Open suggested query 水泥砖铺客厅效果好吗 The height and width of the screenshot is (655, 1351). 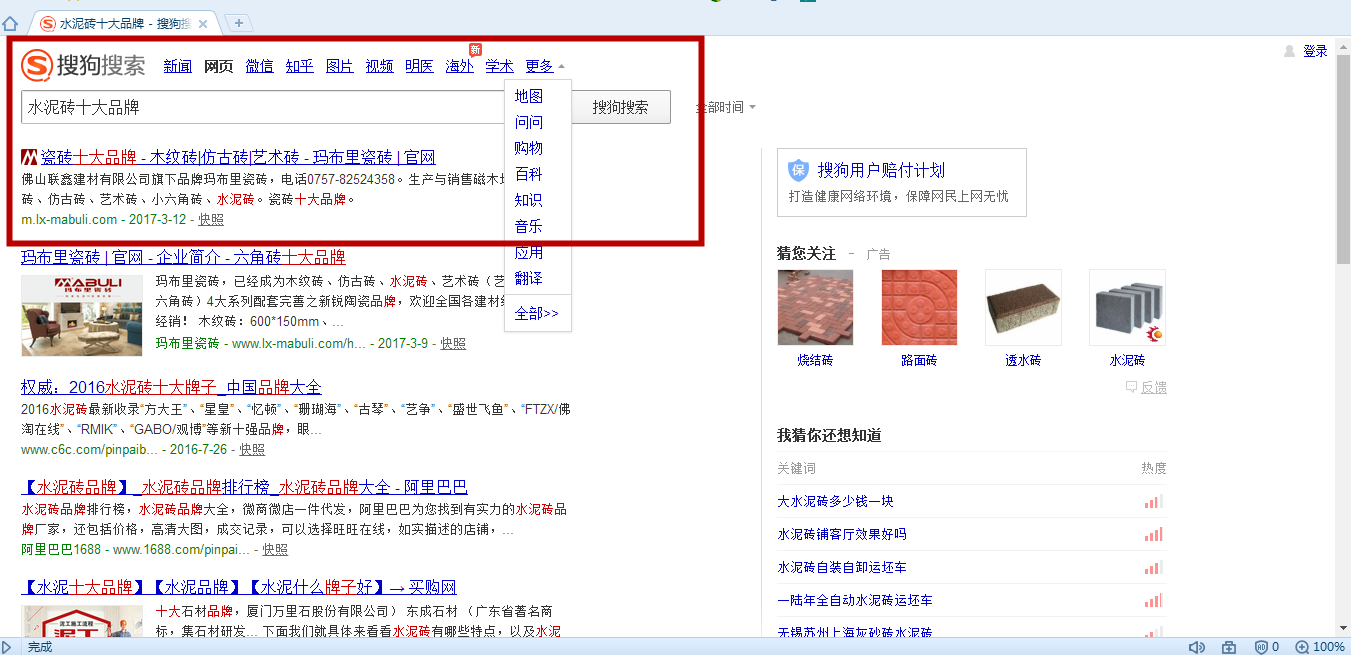click(842, 534)
